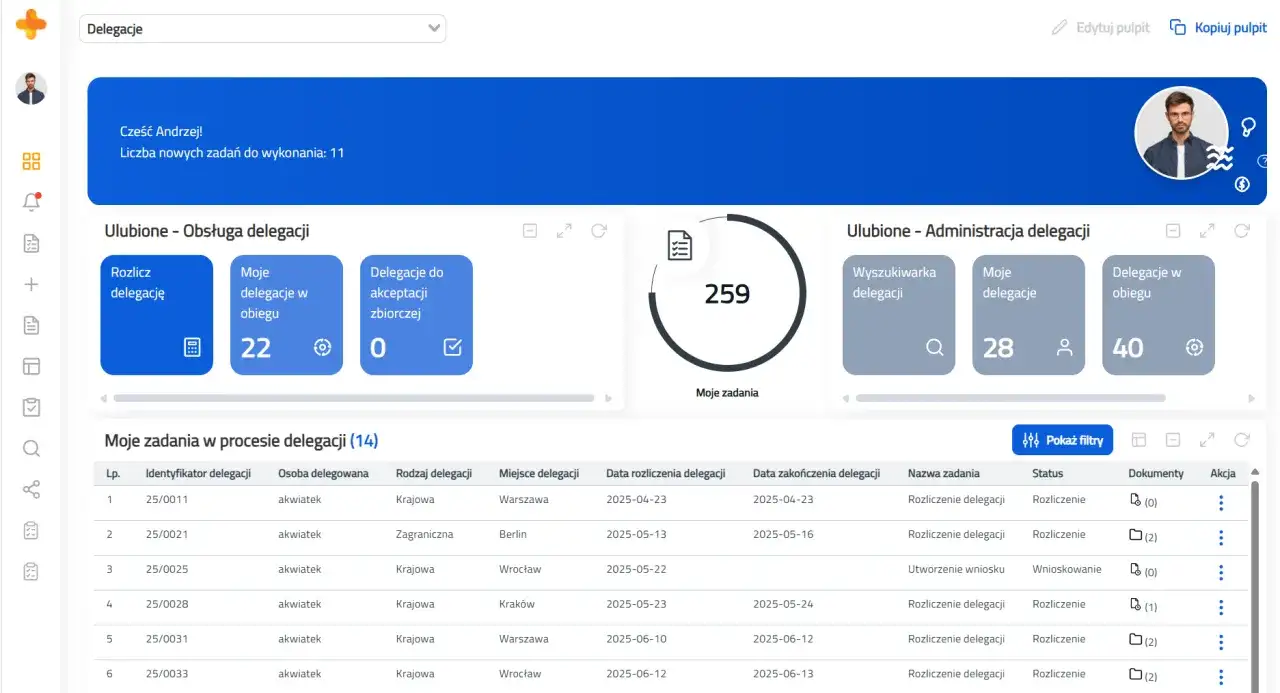Refresh the Ulubione - Obsługa delegacji panel
This screenshot has width=1280, height=693.
599,231
